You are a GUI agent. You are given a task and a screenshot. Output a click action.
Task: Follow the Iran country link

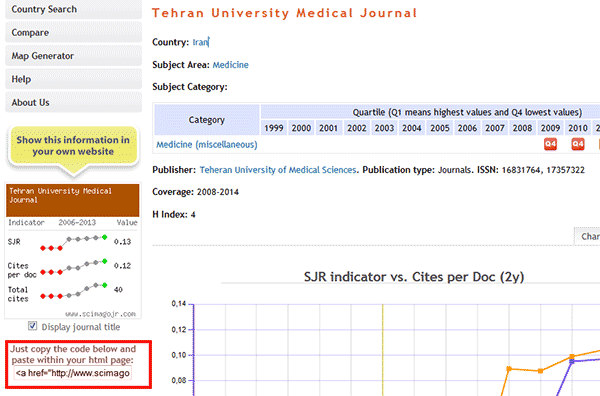pyautogui.click(x=200, y=42)
